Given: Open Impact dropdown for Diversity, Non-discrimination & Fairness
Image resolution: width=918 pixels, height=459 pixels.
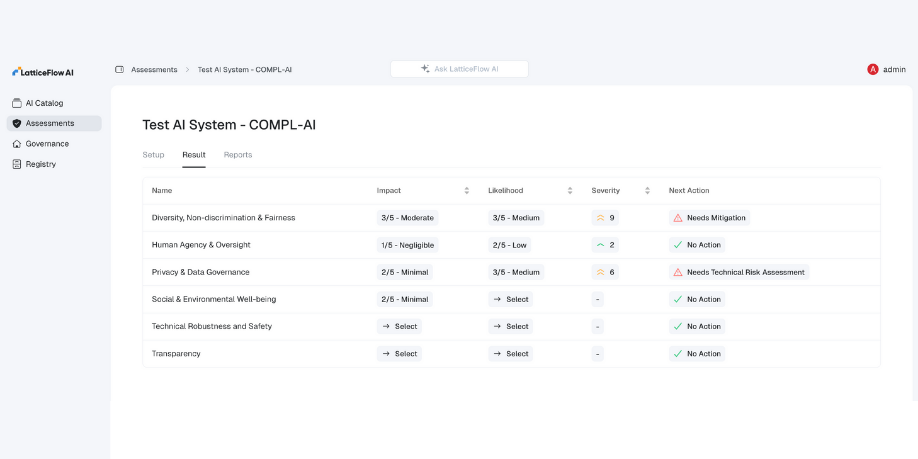Looking at the screenshot, I should 407,218.
